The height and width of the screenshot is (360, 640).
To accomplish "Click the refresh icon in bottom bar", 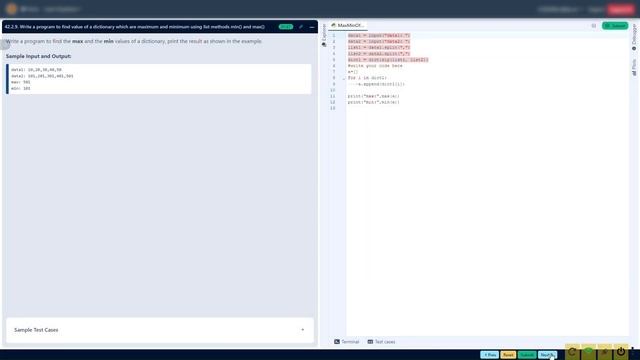I will 572,352.
